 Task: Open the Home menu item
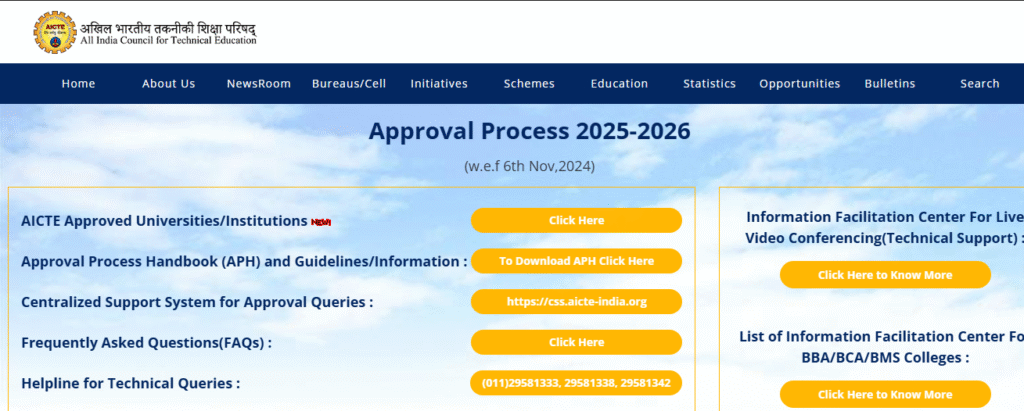[78, 84]
